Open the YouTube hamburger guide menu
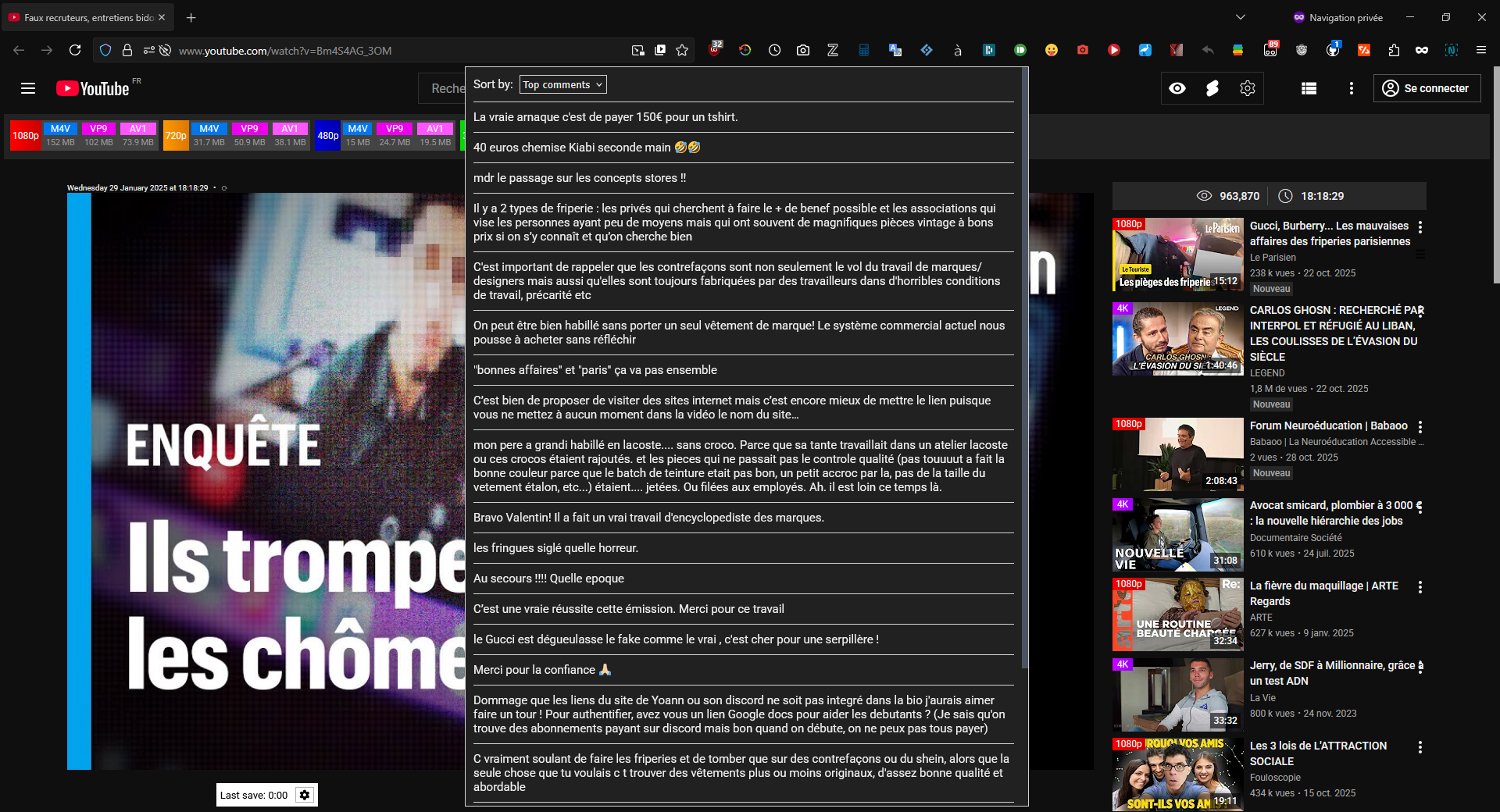The height and width of the screenshot is (812, 1500). (x=28, y=88)
